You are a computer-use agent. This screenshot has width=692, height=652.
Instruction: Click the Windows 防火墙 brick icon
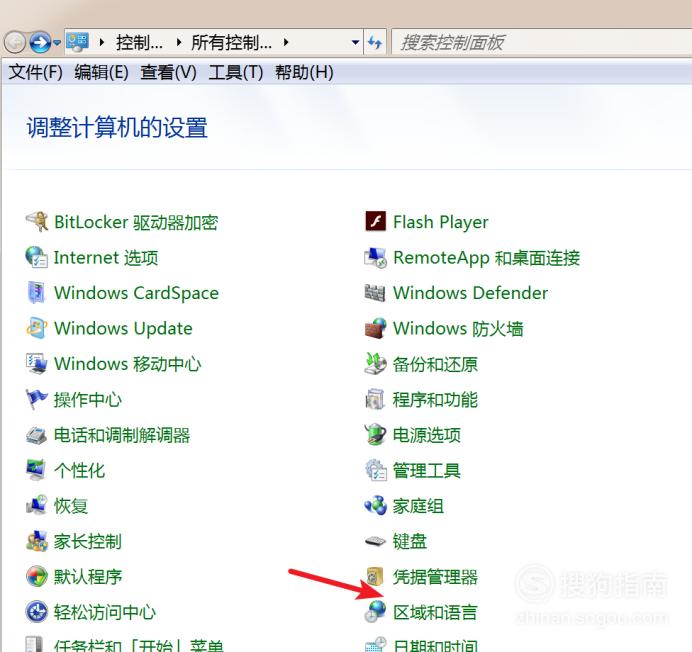376,328
